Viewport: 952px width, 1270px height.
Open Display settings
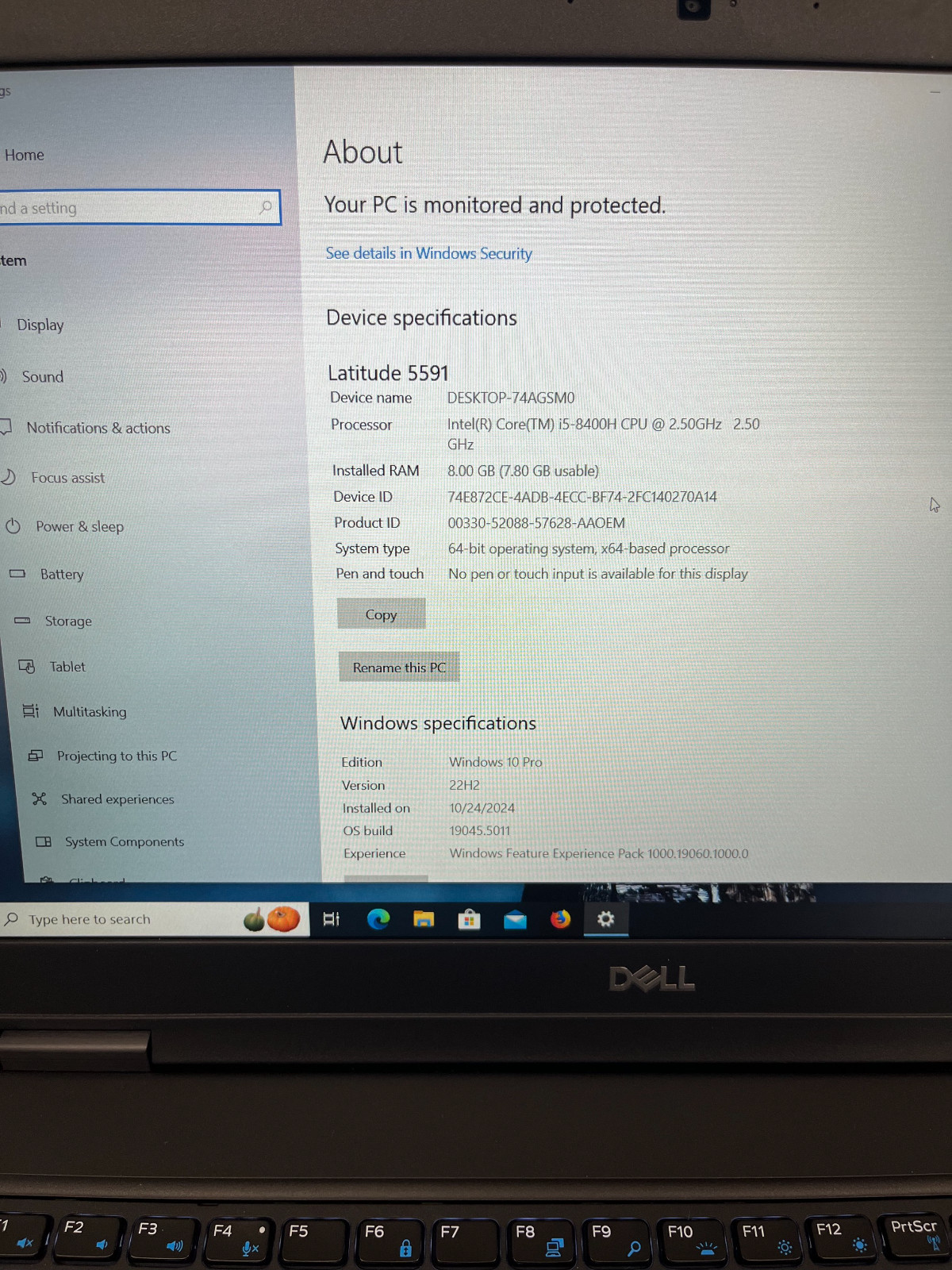[x=40, y=325]
